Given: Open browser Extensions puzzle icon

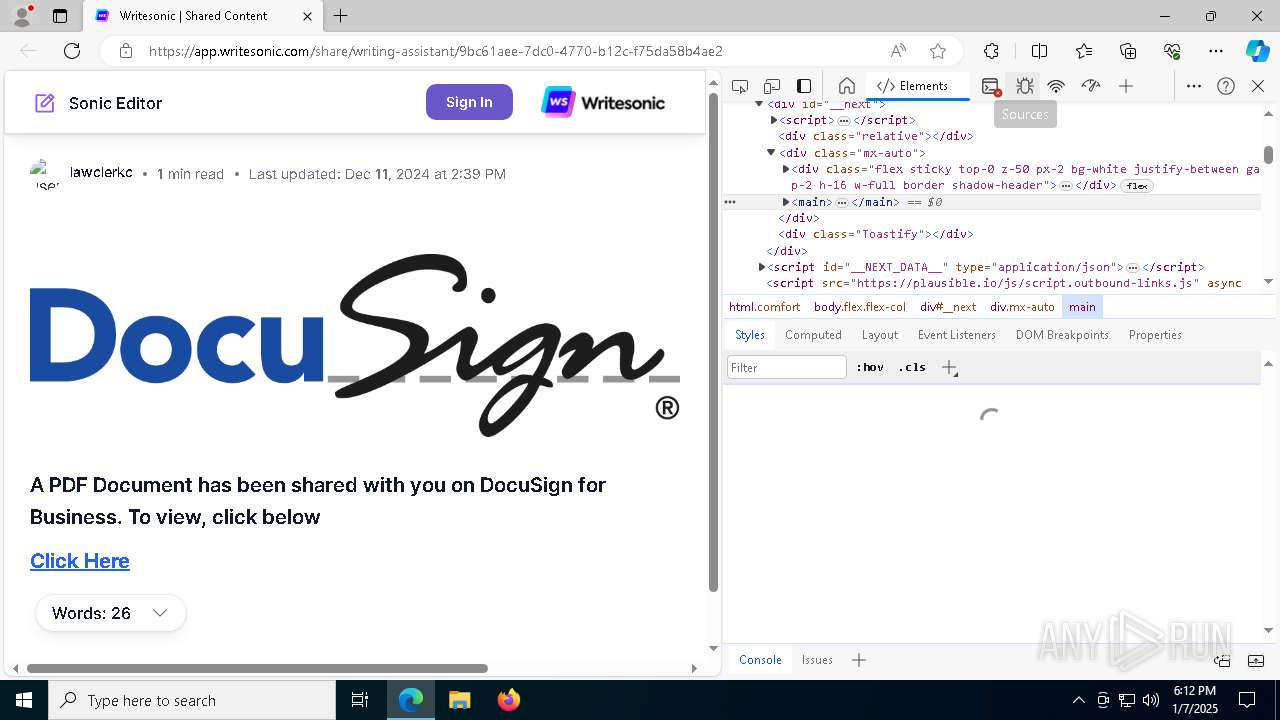Looking at the screenshot, I should (991, 51).
